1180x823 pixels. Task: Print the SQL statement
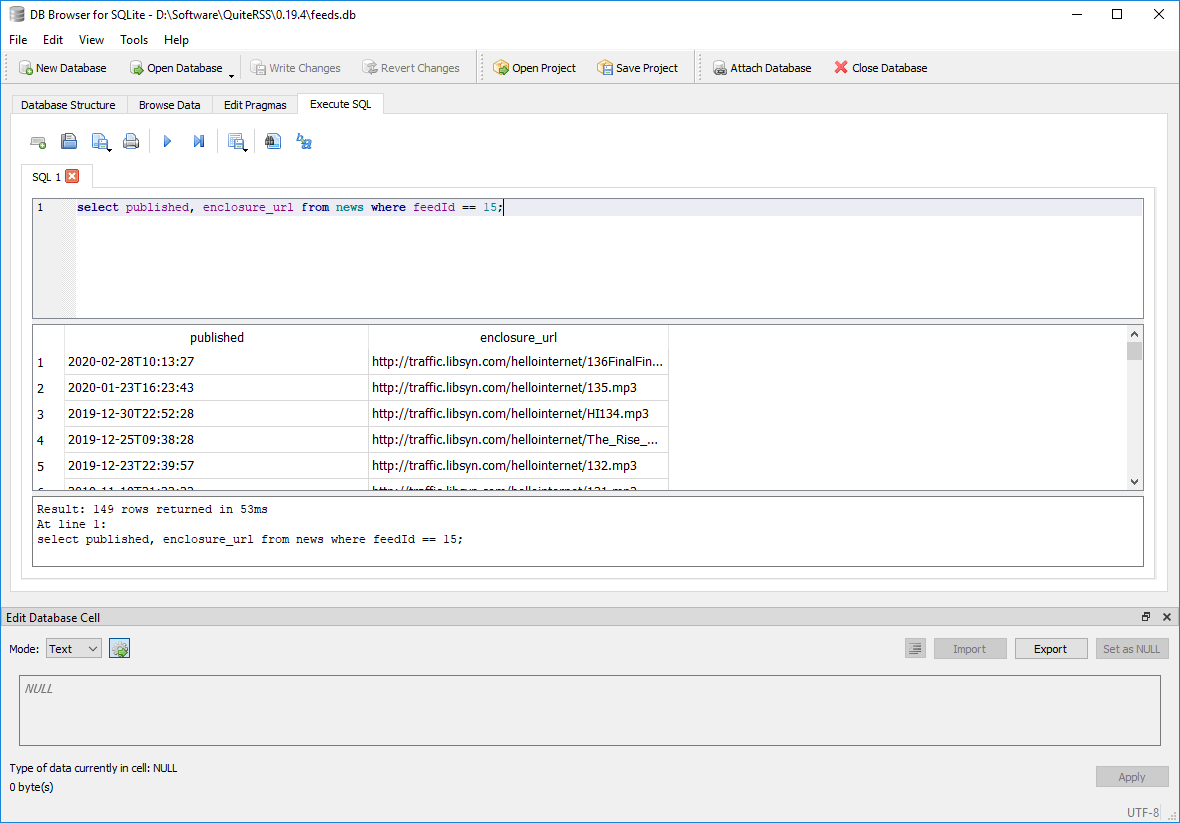point(131,141)
